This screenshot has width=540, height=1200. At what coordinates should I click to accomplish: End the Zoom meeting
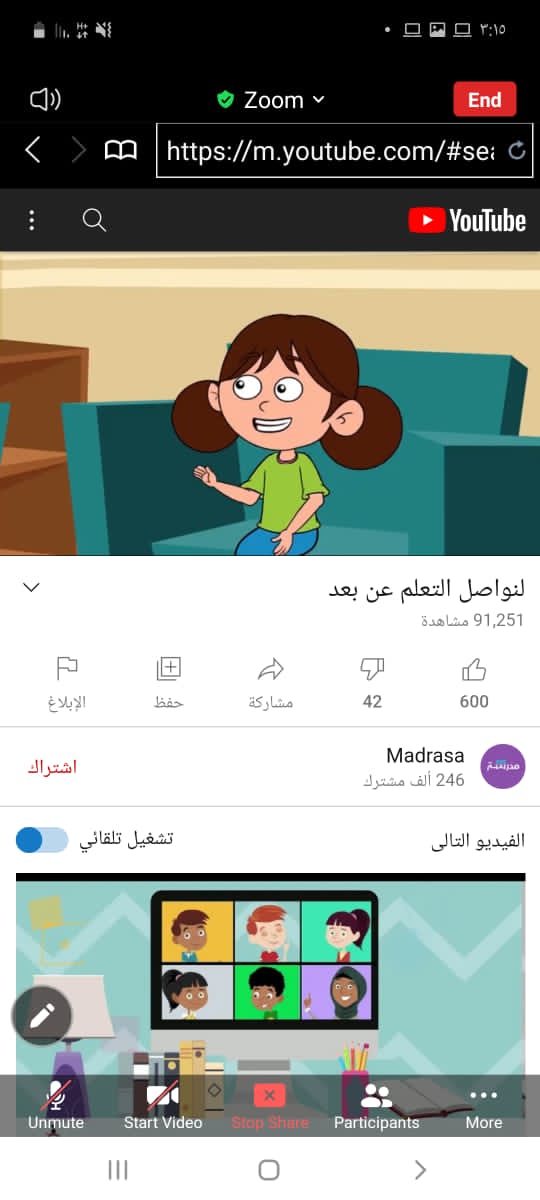click(x=485, y=100)
